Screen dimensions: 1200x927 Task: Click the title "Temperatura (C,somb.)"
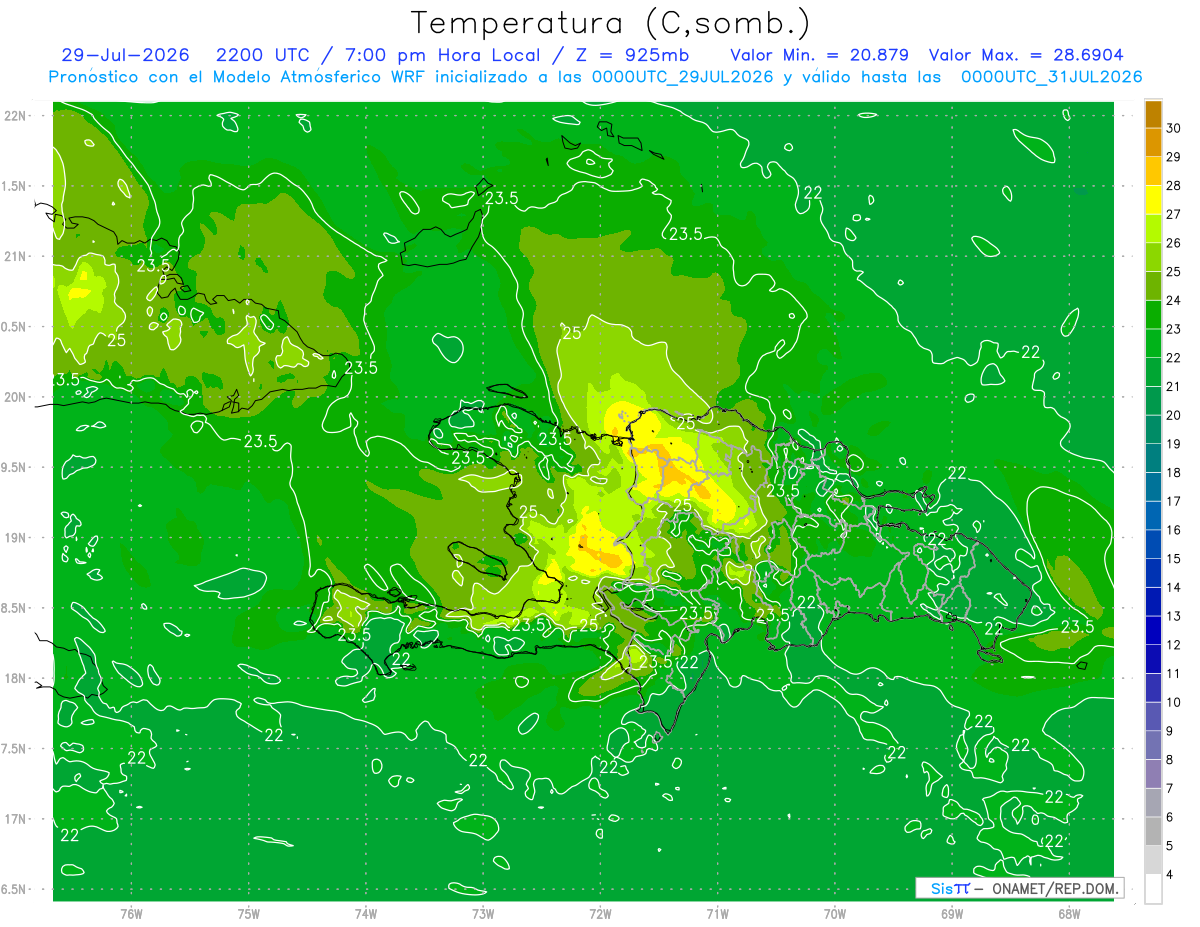tap(610, 24)
